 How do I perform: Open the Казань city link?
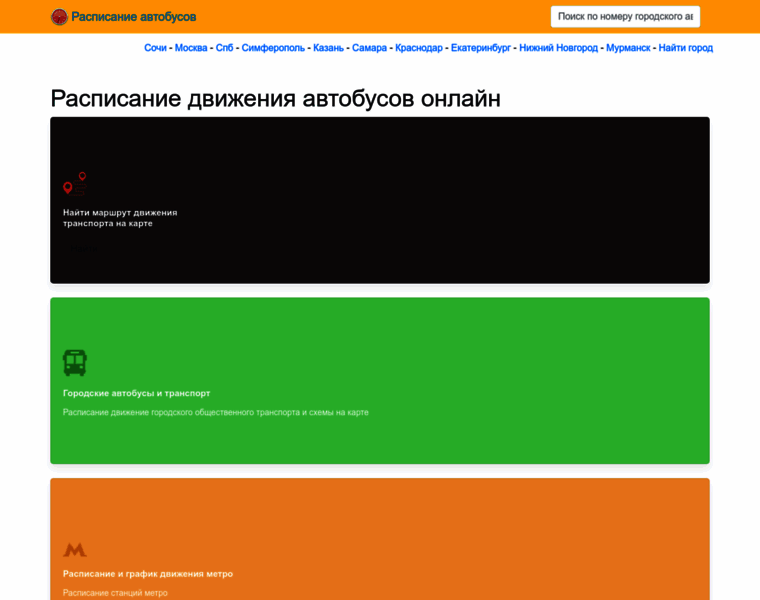[328, 48]
